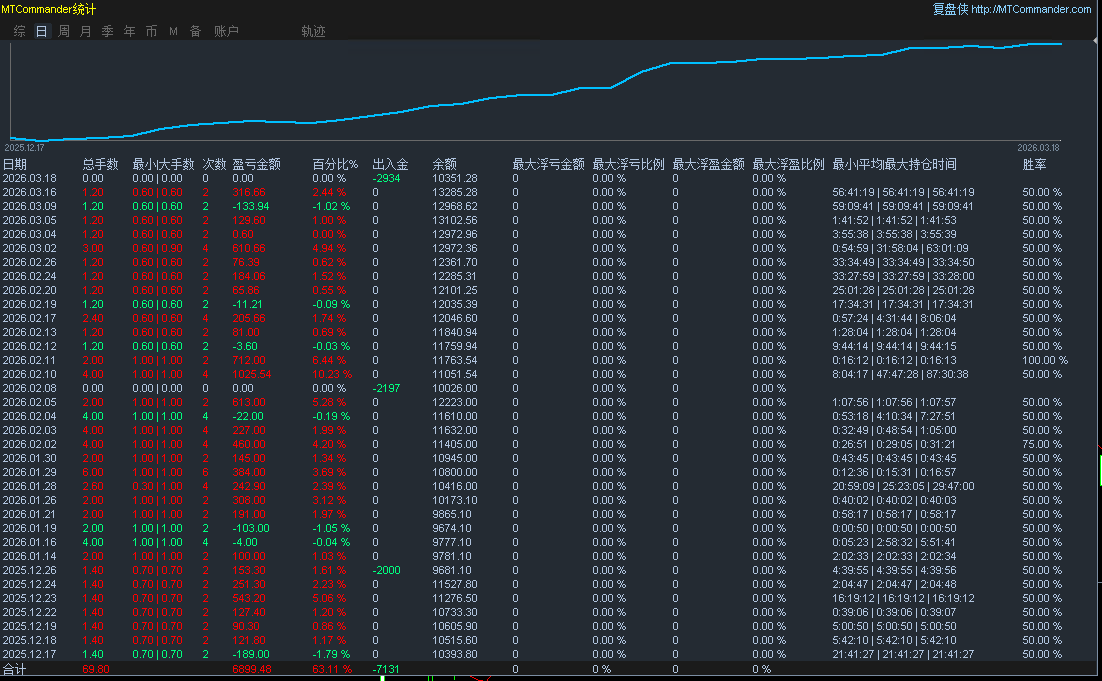
Task: Click the 胜率 column header
Action: click(1034, 164)
